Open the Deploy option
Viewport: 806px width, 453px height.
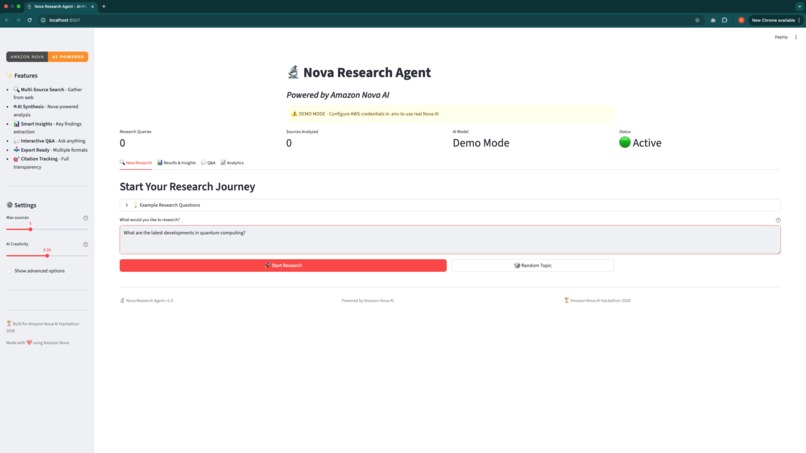(781, 37)
